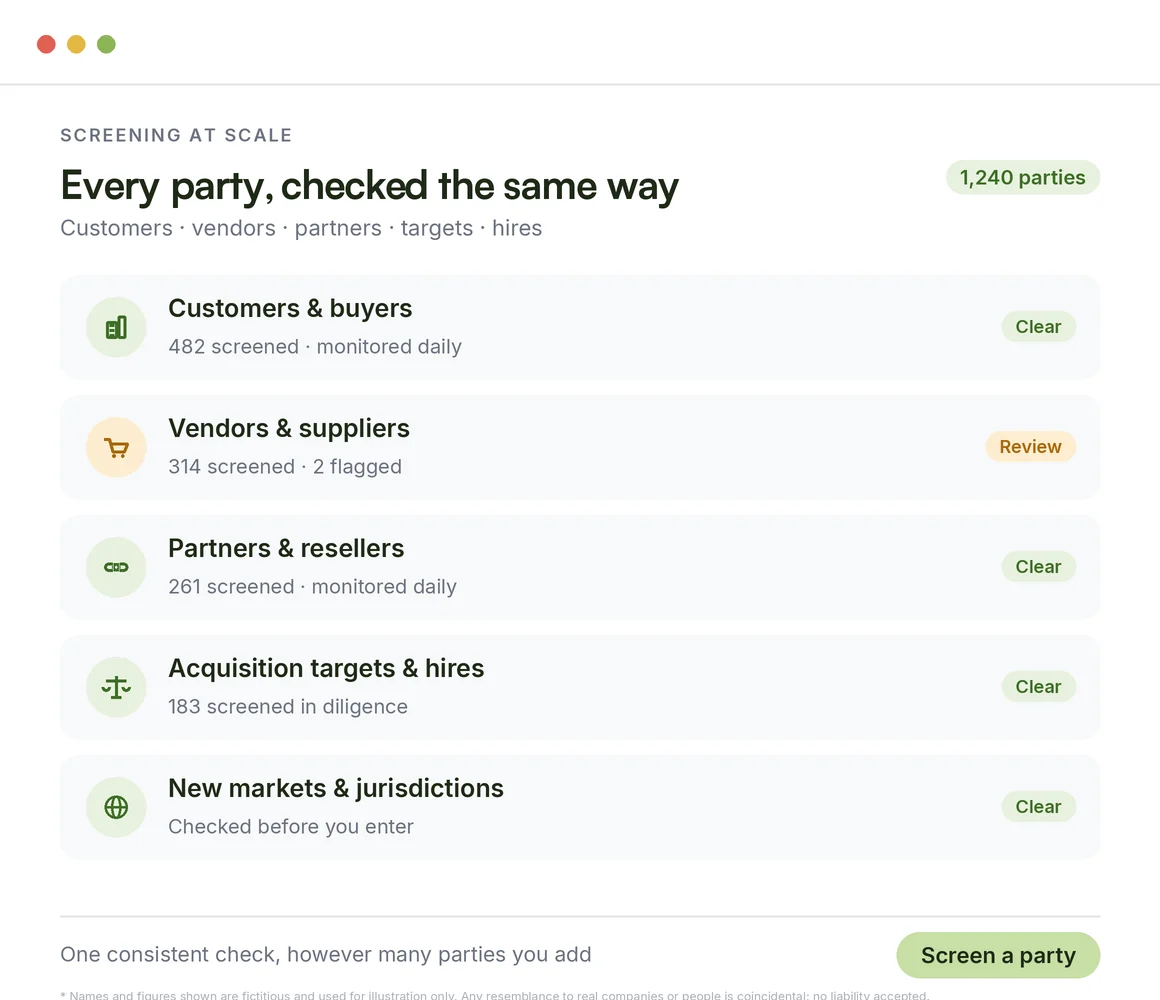Click the 1,240 parties badge
Screen dimensions: 1160x1000
pyautogui.click(x=1022, y=178)
